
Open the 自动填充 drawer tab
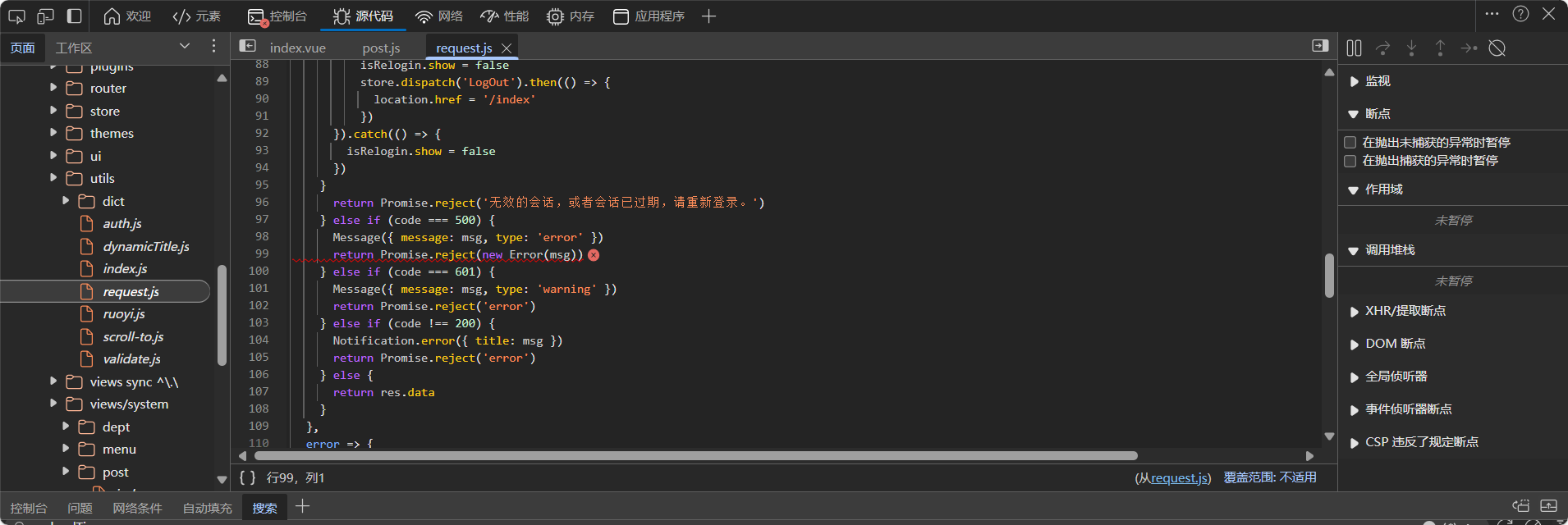[x=207, y=508]
